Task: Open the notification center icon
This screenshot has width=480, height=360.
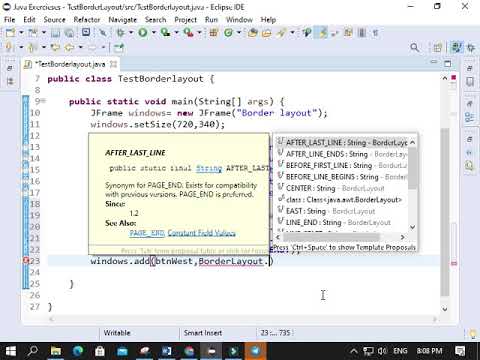Action: 460,351
